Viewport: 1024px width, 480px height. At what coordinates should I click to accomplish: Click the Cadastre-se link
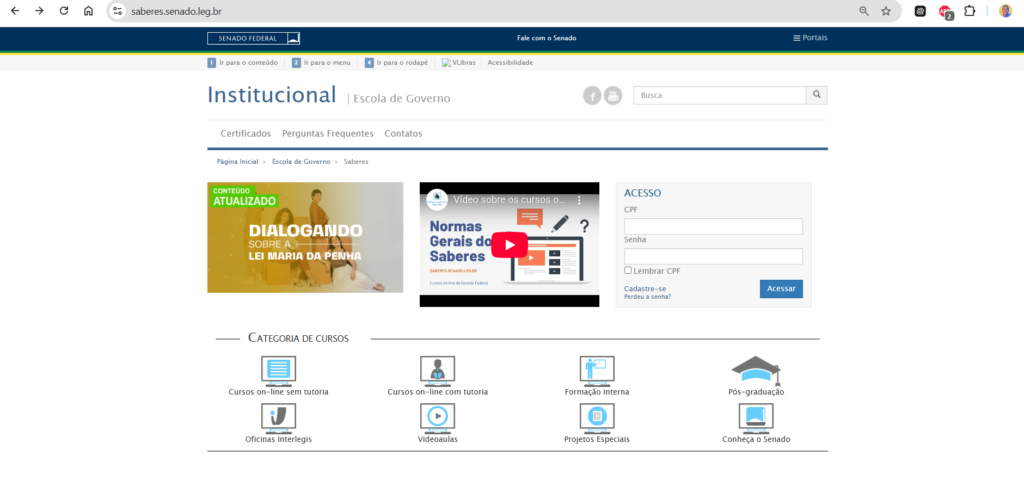(x=645, y=289)
